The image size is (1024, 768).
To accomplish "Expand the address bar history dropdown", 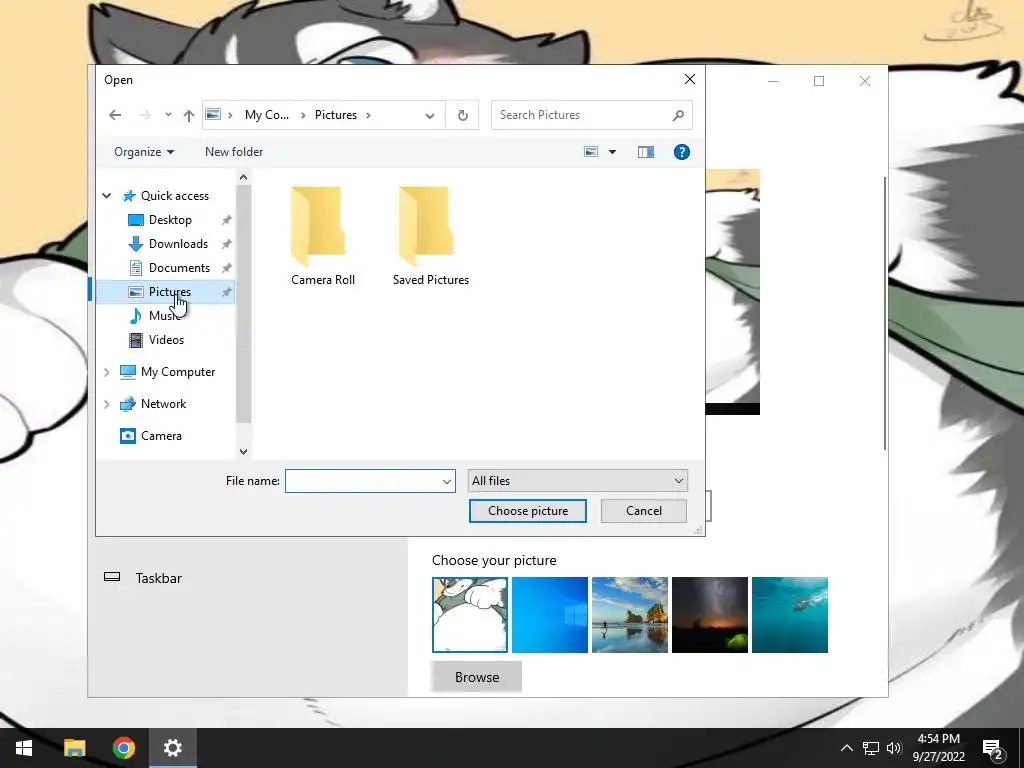I will point(430,116).
